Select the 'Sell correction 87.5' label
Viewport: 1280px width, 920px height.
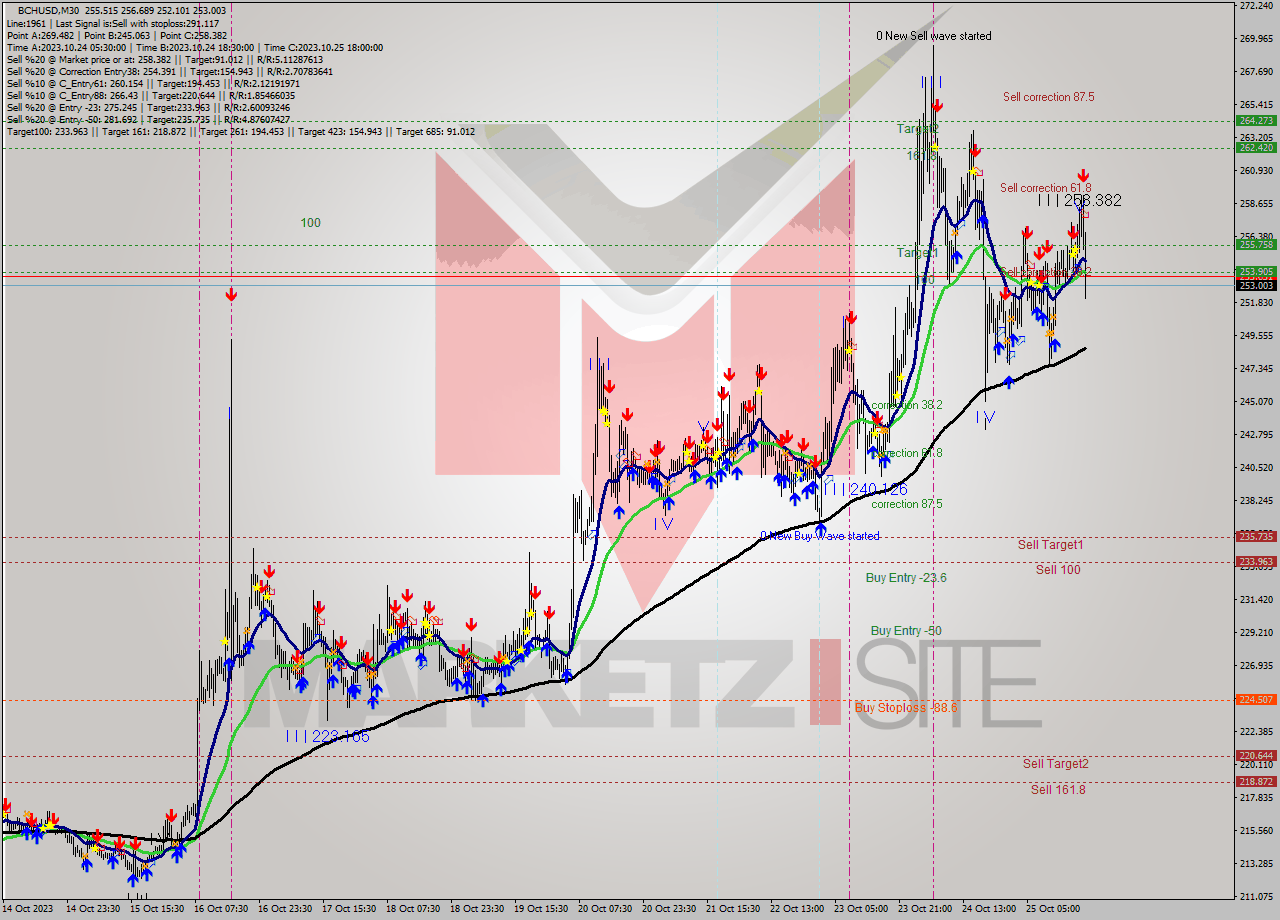1049,97
